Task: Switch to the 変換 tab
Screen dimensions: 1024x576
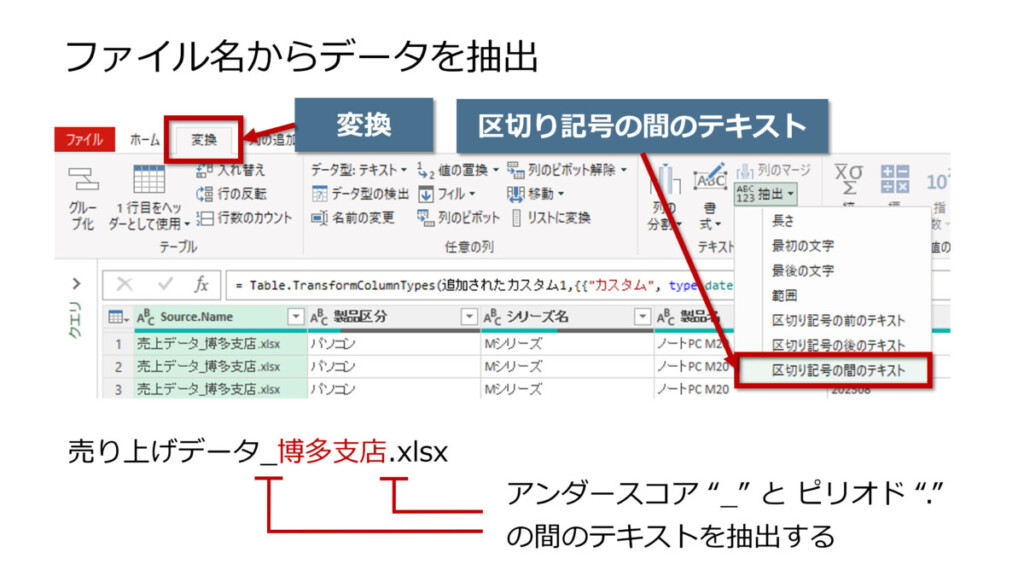Action: [x=204, y=140]
